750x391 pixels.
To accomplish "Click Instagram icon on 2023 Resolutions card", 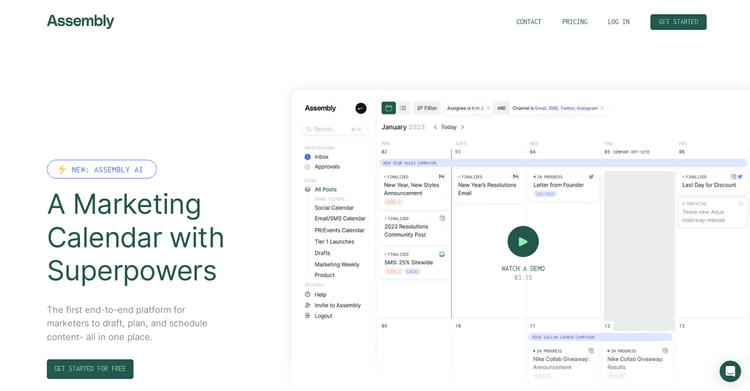I will pyautogui.click(x=442, y=218).
